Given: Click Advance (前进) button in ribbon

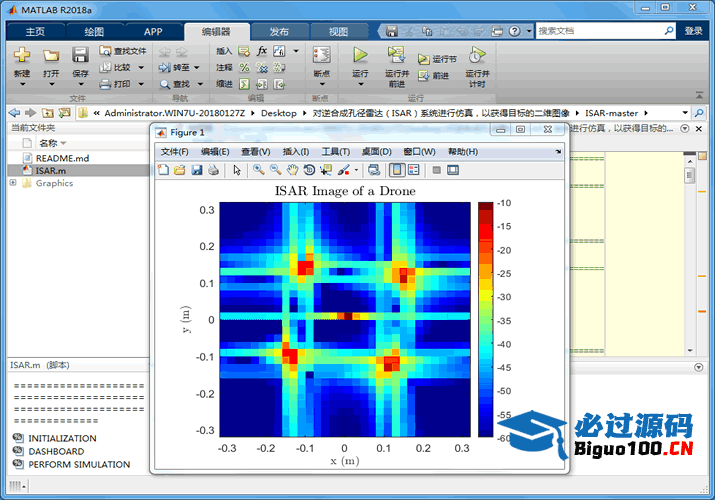Looking at the screenshot, I should pos(434,76).
